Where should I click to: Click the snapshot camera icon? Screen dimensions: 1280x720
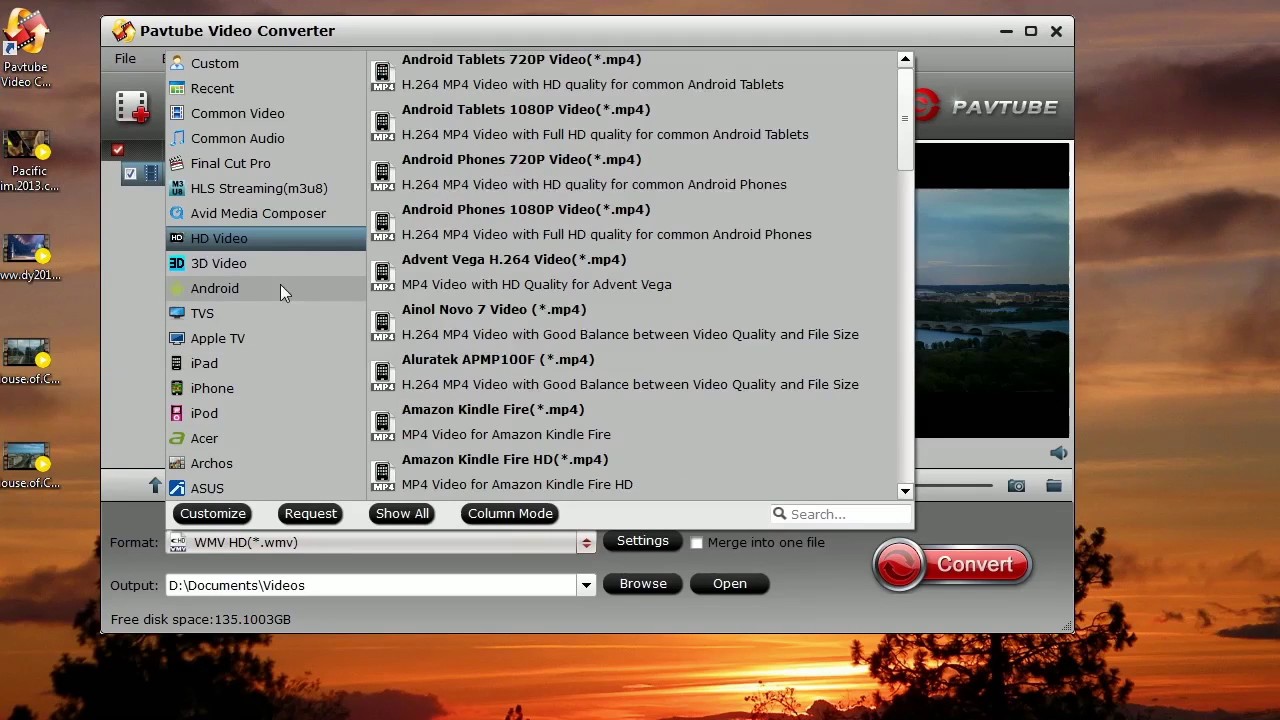[x=1016, y=486]
